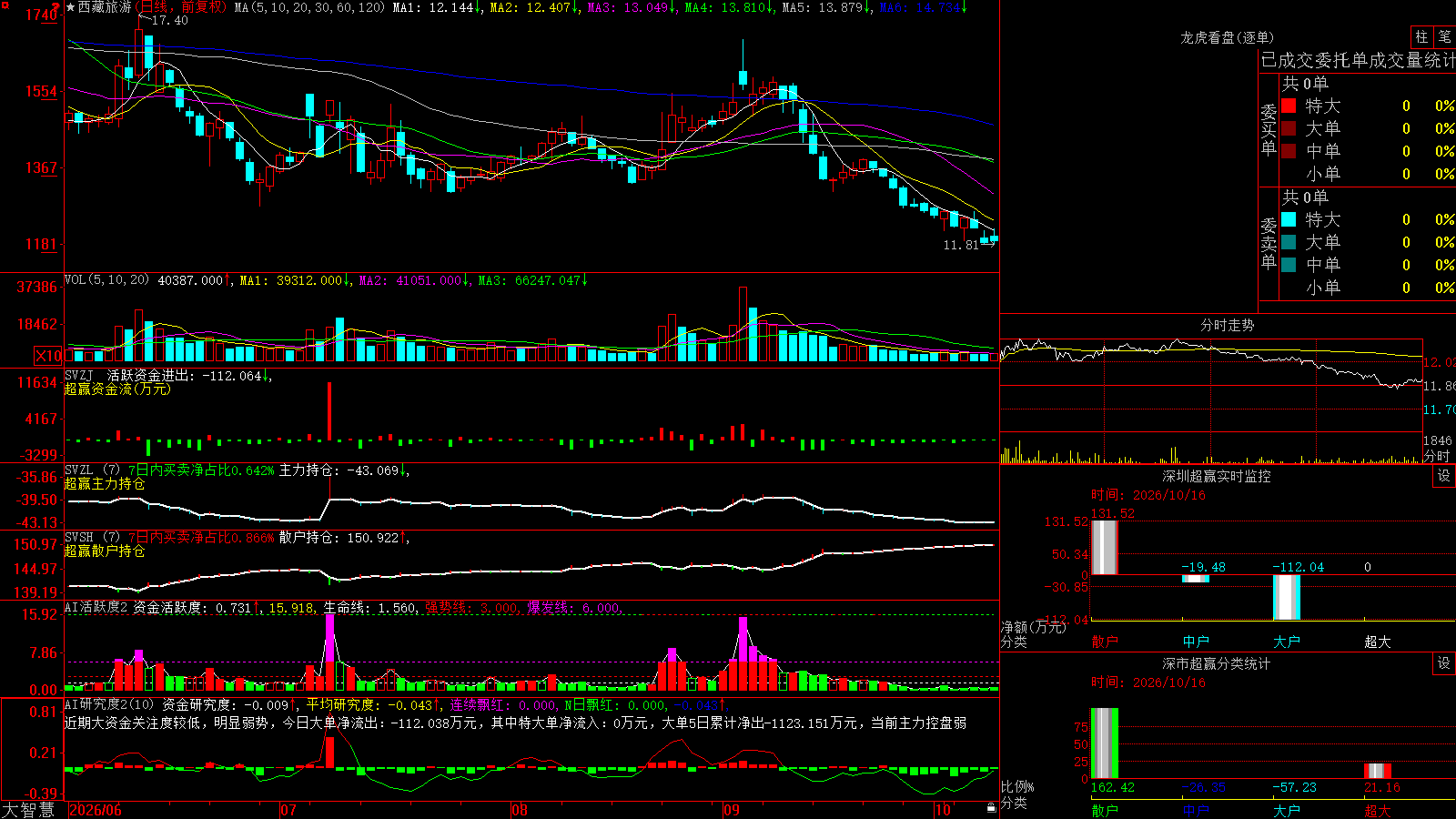Screen dimensions: 1456x819
Task: Click the 超赢资金流(万元) label
Action: 117,389
